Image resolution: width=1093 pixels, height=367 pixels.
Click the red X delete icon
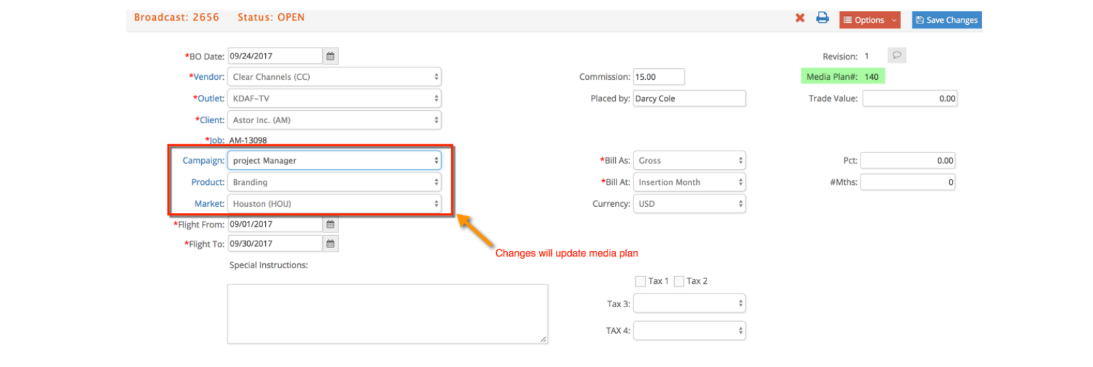[800, 19]
